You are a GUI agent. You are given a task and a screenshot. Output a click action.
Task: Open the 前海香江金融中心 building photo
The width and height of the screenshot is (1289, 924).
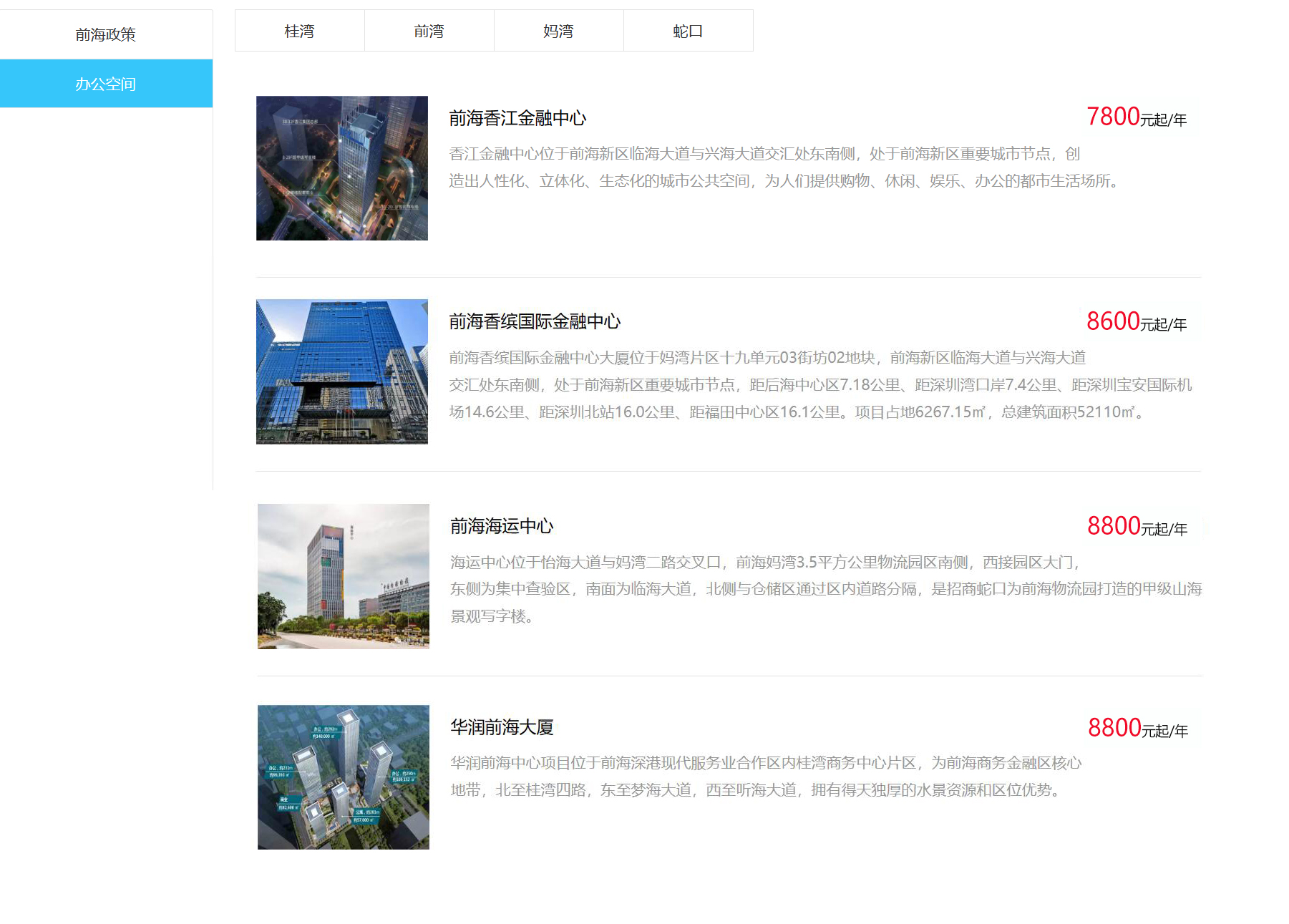(x=342, y=168)
